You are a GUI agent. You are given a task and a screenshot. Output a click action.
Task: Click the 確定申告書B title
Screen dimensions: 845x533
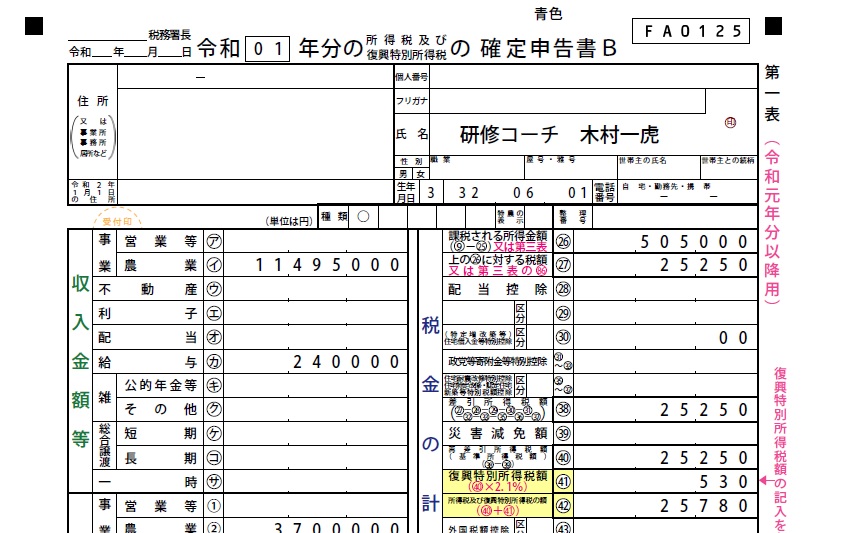548,49
